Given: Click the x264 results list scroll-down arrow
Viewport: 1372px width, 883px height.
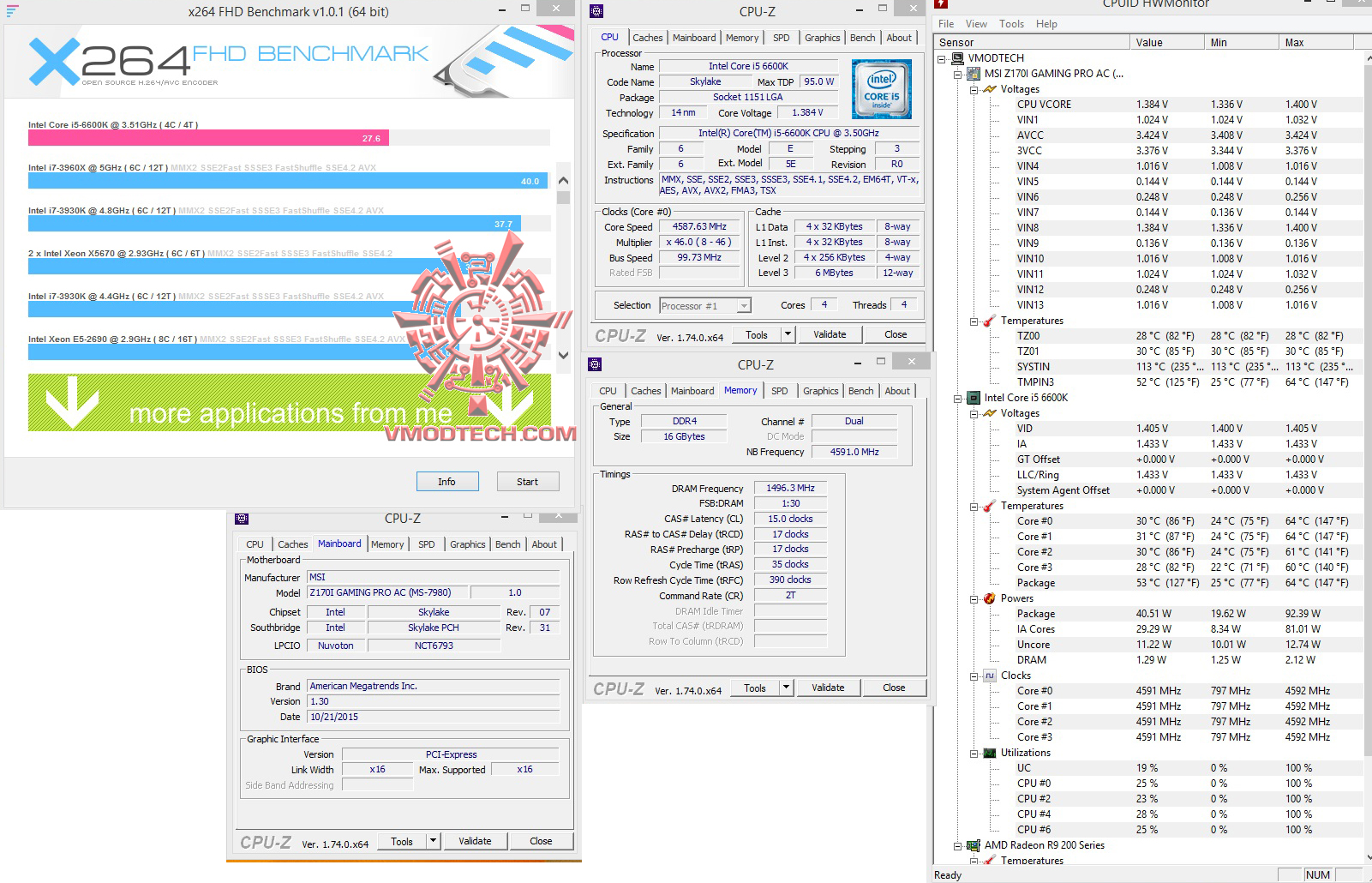Looking at the screenshot, I should tap(563, 355).
